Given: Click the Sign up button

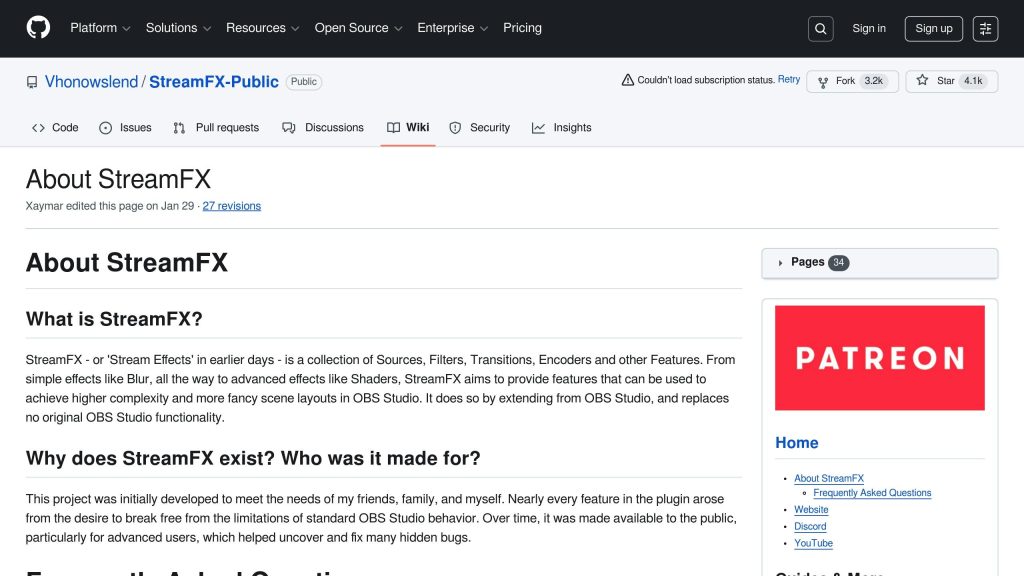Looking at the screenshot, I should 933,28.
